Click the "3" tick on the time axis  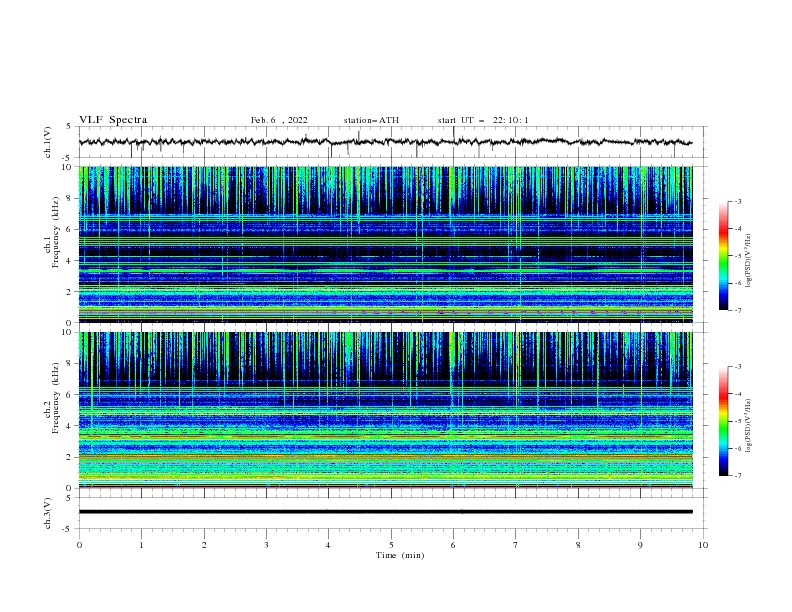click(x=266, y=545)
